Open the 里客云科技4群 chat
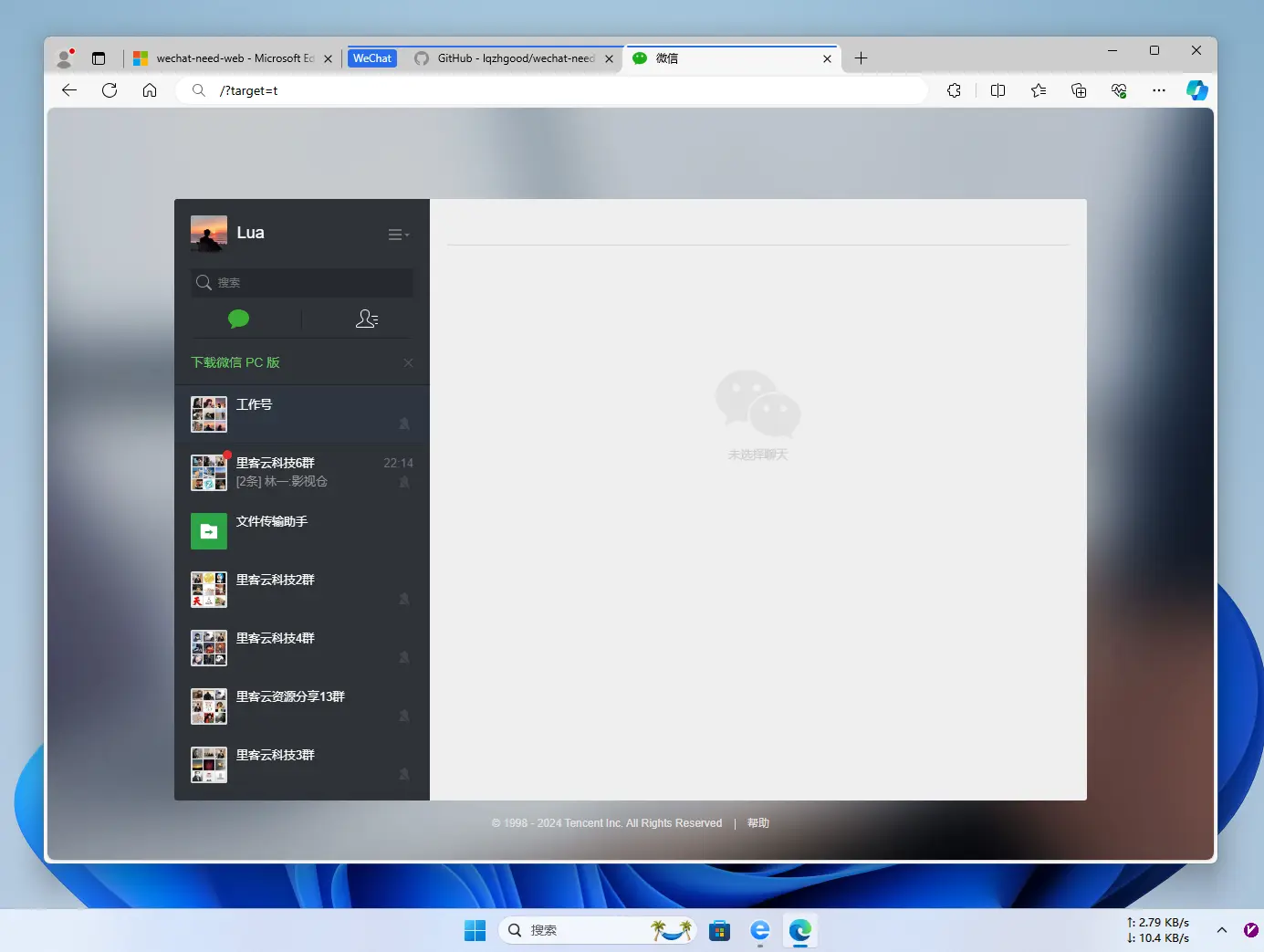This screenshot has width=1264, height=952. click(x=302, y=648)
